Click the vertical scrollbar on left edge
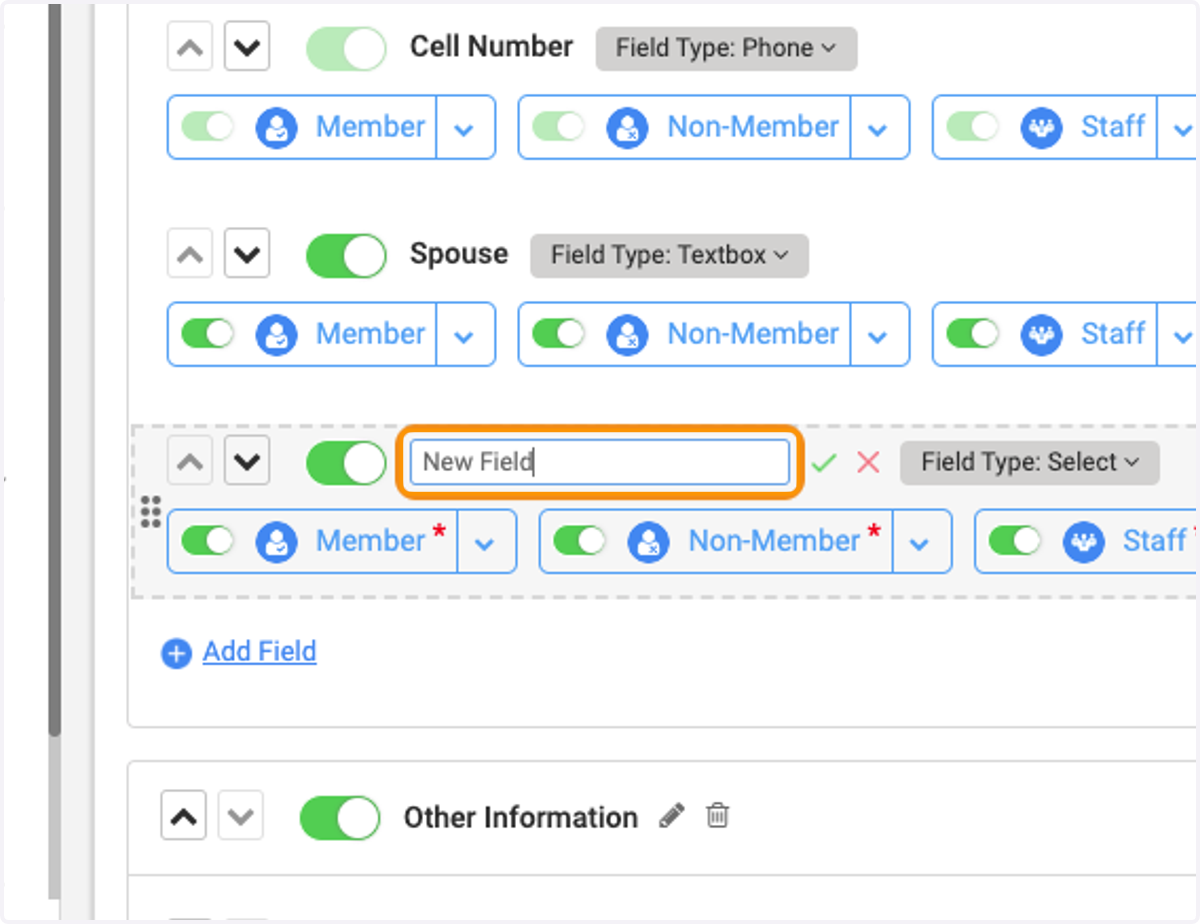 click(55, 370)
